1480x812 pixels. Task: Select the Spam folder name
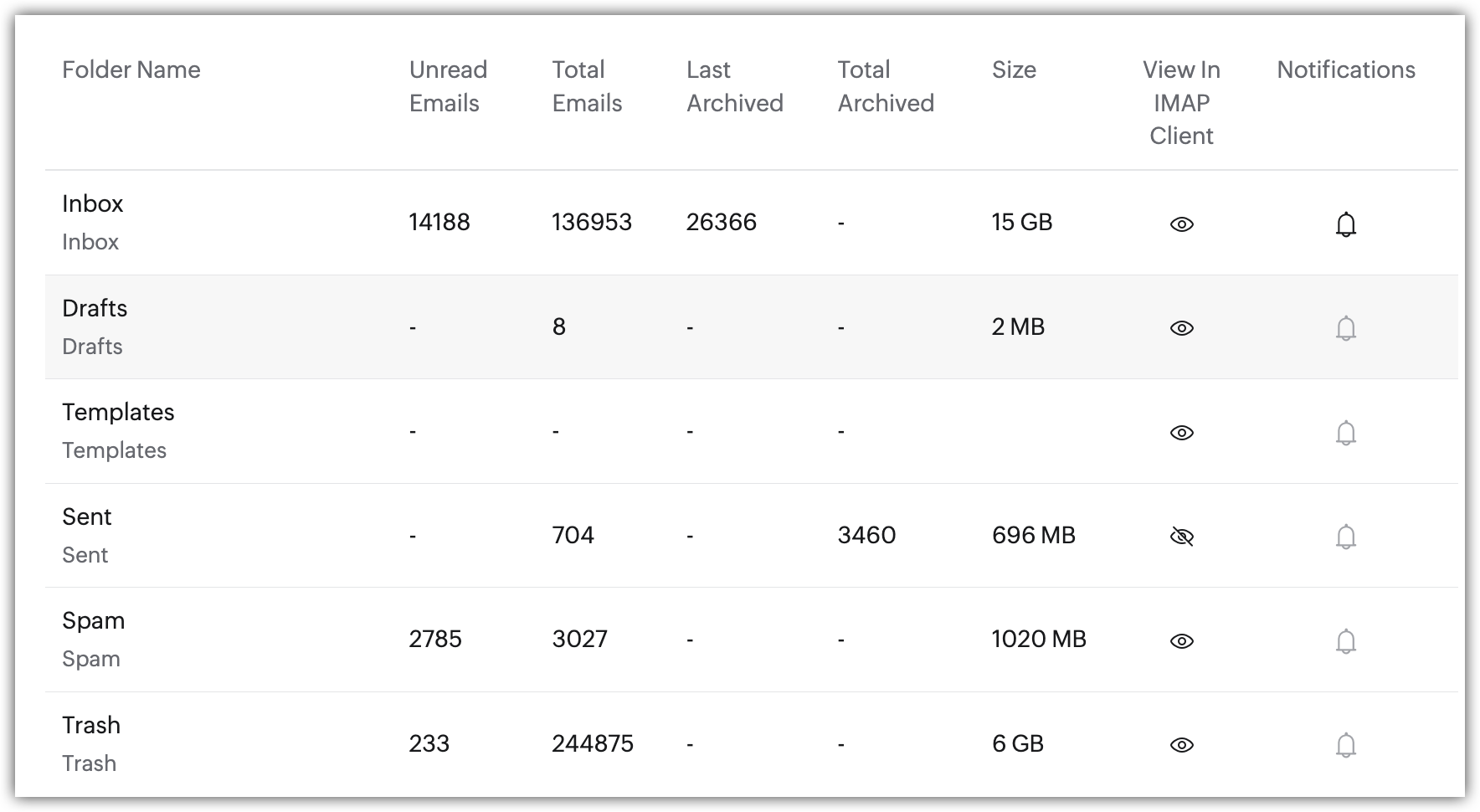[93, 620]
